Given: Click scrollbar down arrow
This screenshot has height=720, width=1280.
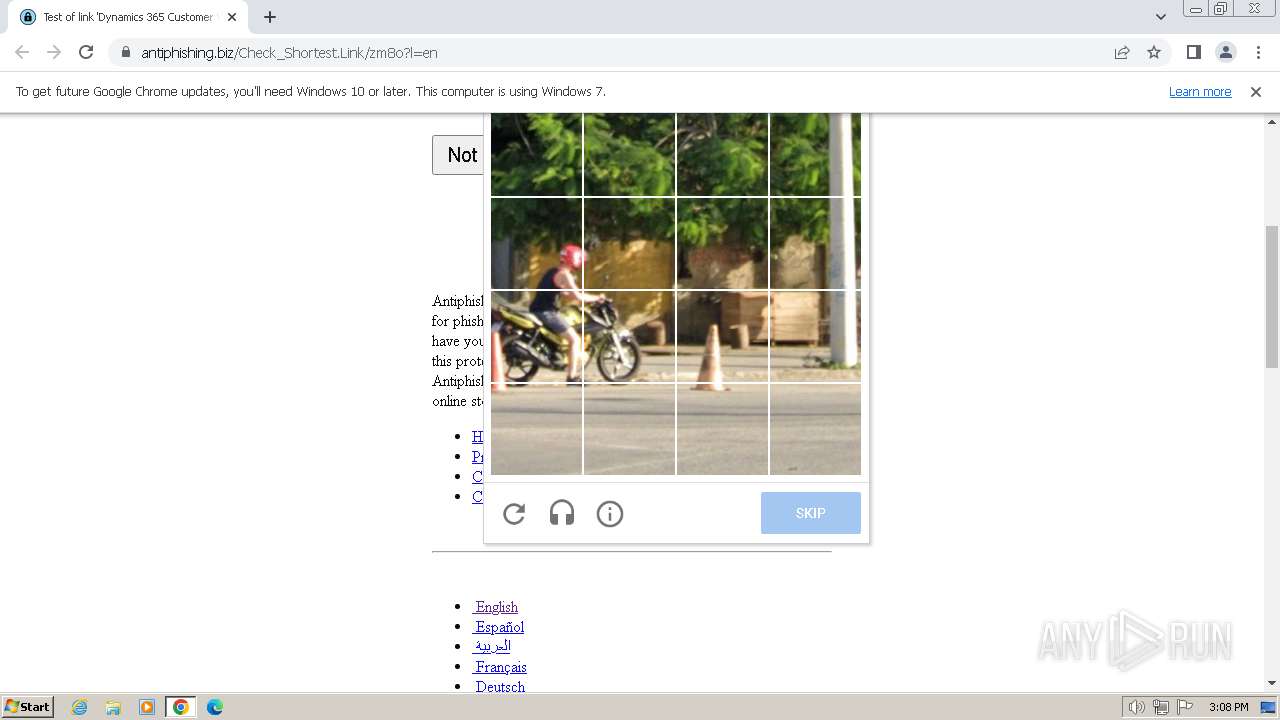Looking at the screenshot, I should 1272,683.
